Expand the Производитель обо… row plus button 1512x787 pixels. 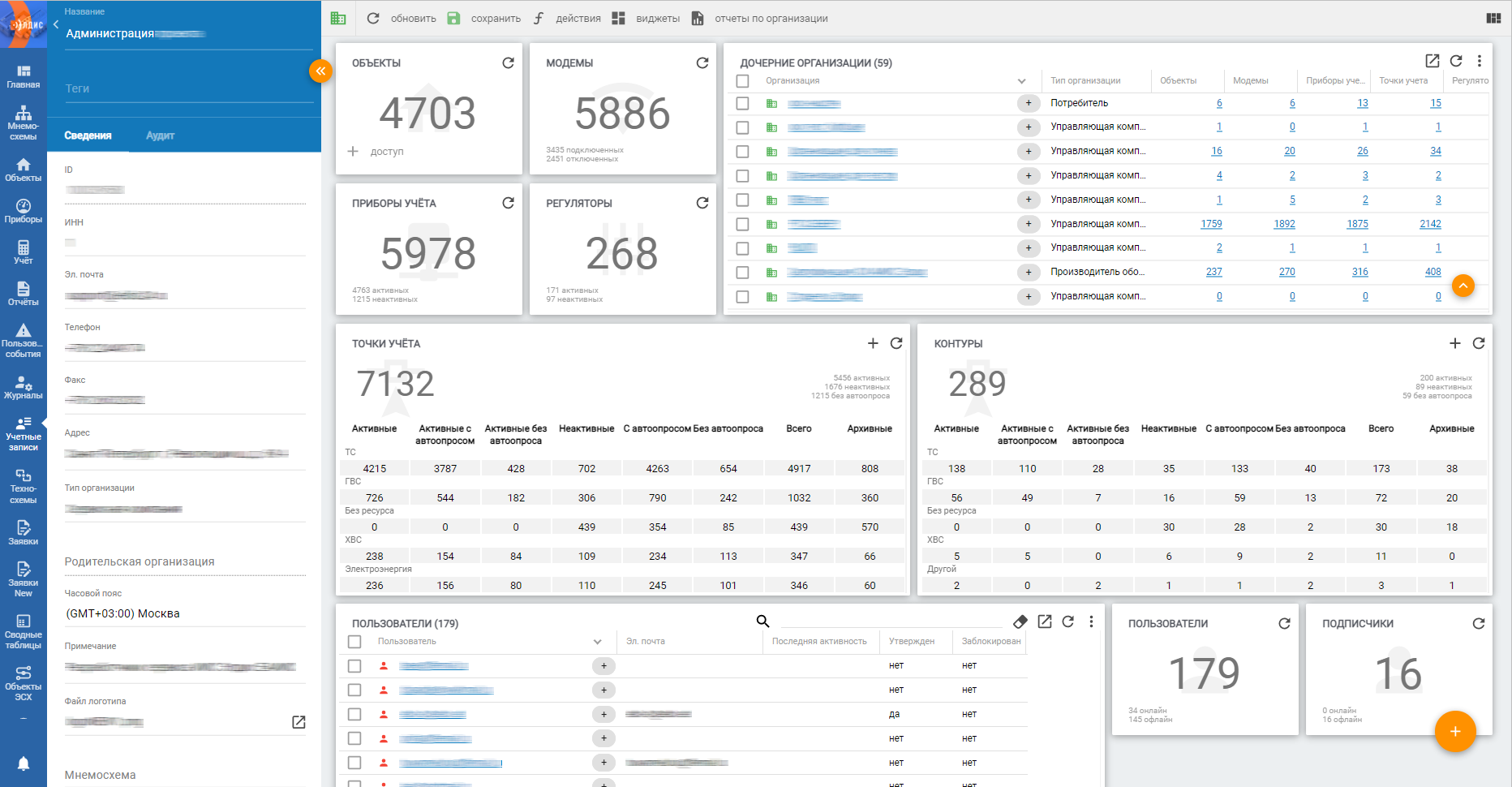click(1029, 273)
